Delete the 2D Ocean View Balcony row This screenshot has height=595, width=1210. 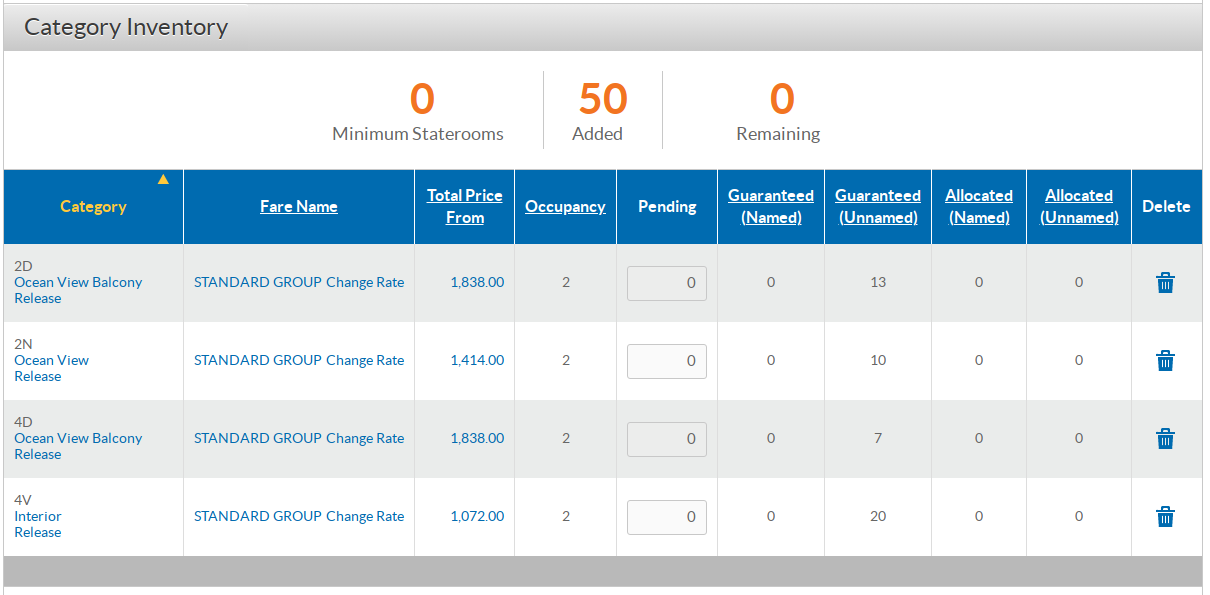tap(1165, 283)
